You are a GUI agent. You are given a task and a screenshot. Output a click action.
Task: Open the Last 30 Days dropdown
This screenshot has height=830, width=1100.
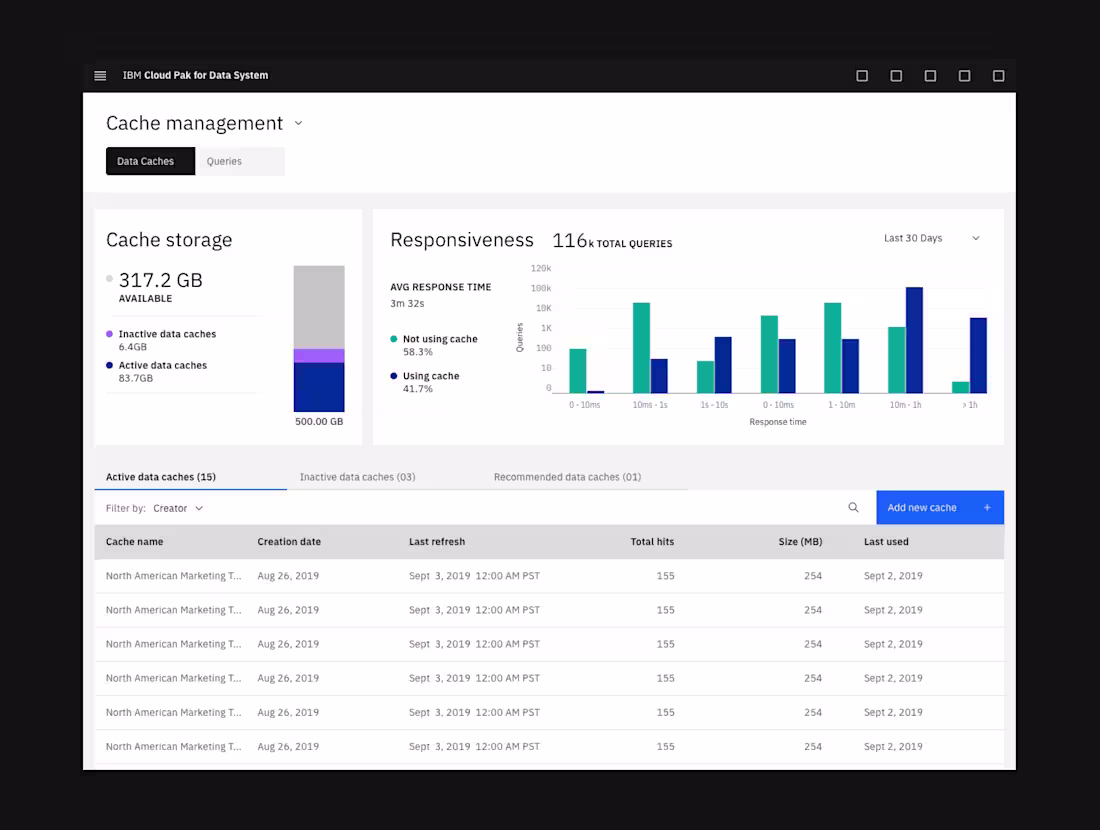tap(930, 238)
